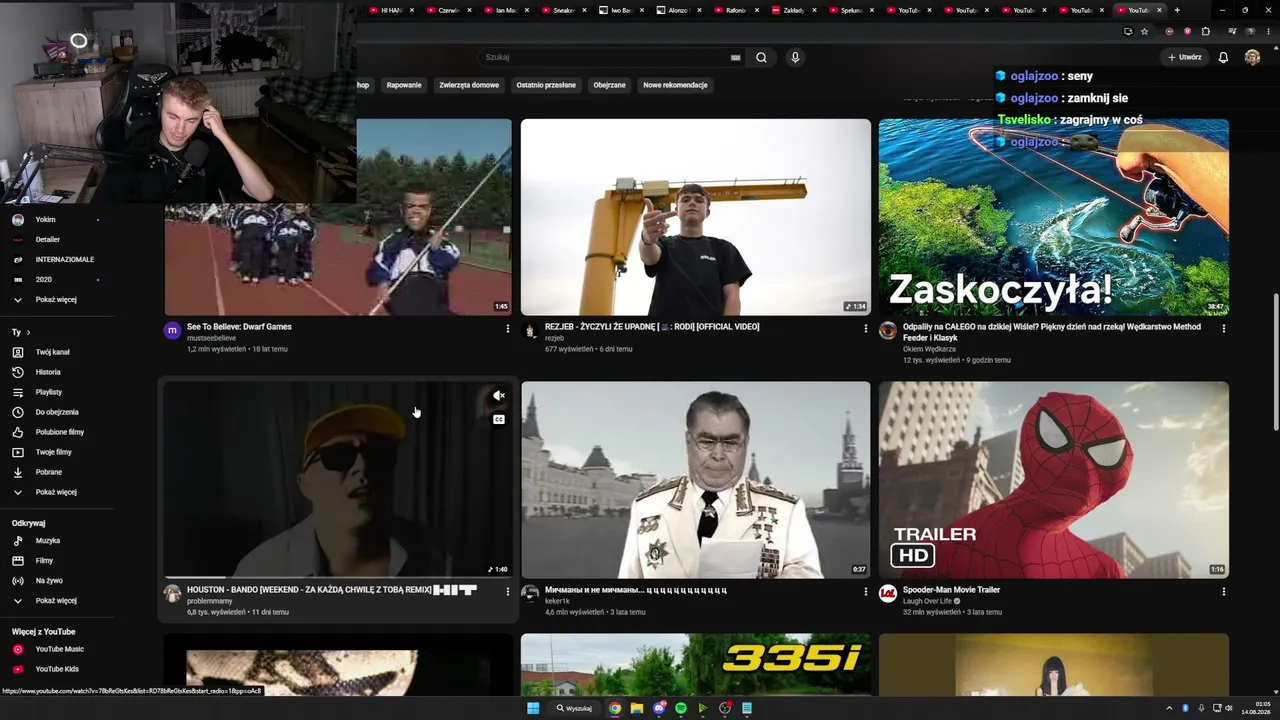1280x720 pixels.
Task: Launch YouTube Kids from sidebar
Action: tap(57, 669)
